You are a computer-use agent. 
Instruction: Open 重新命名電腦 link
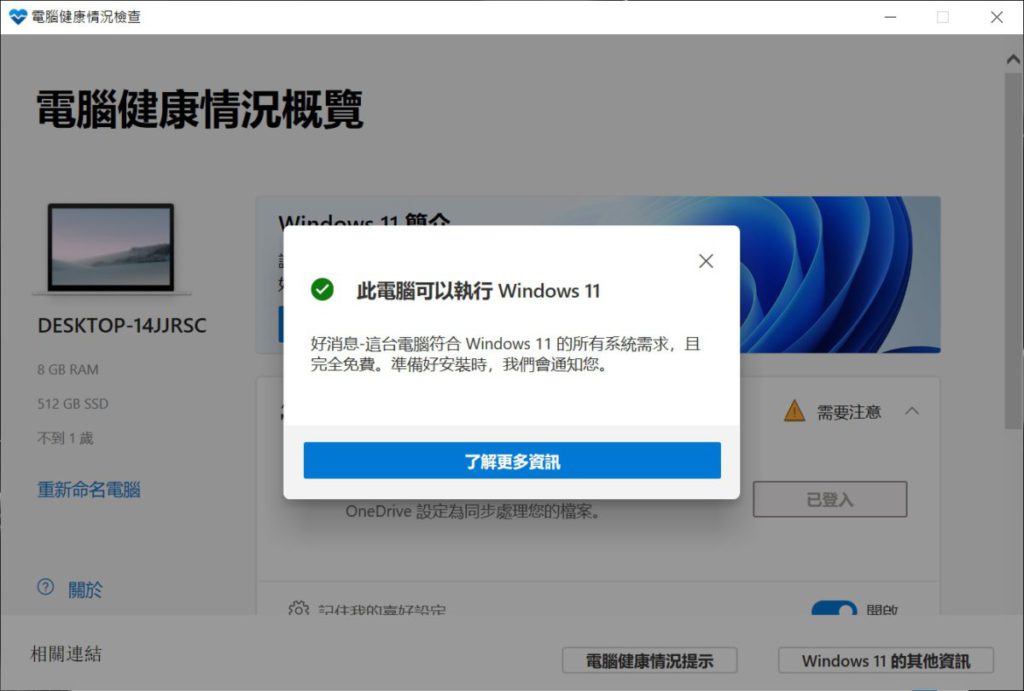(89, 489)
